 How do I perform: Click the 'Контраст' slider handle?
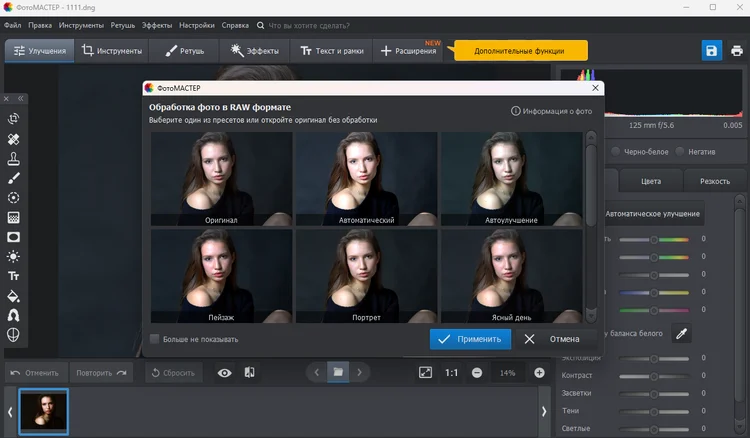654,375
